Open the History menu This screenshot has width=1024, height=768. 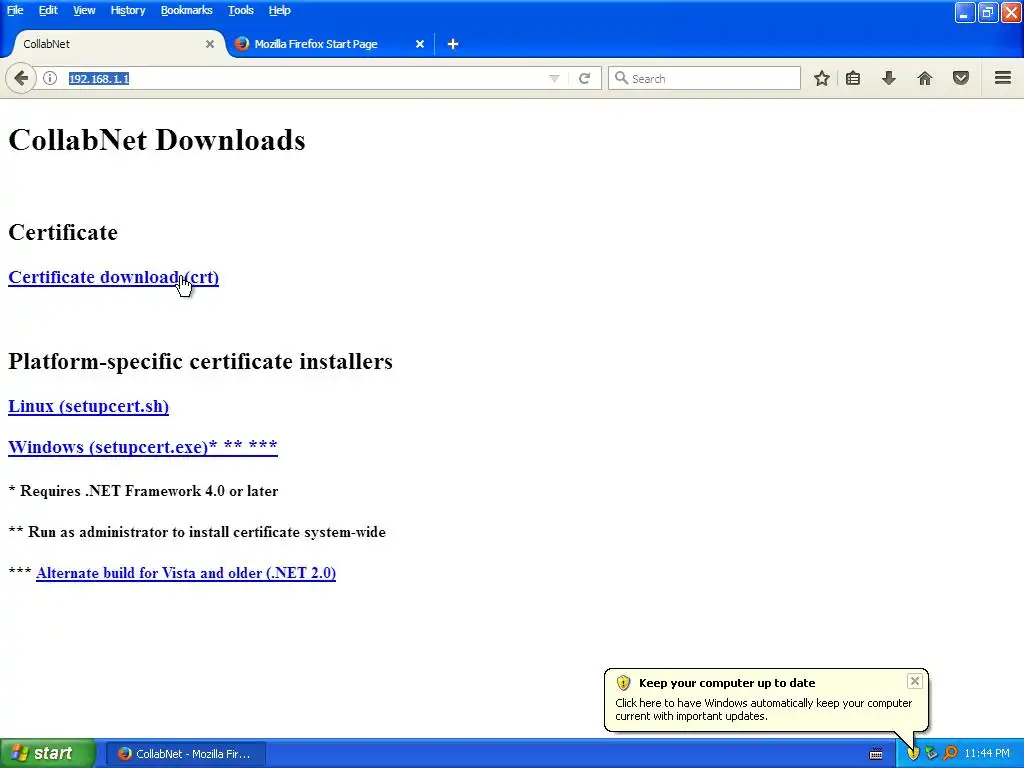tap(127, 10)
